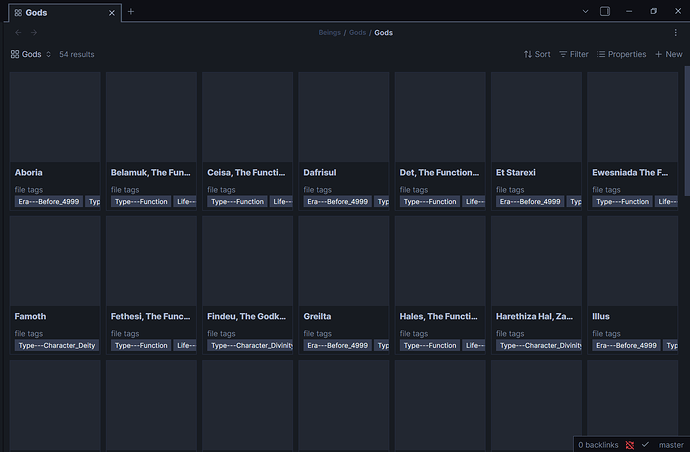Navigate back with the left arrow
This screenshot has width=690, height=452.
click(x=17, y=33)
